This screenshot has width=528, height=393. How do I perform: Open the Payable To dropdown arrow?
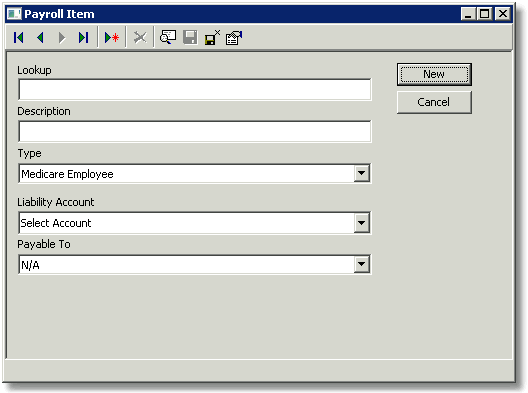pos(361,264)
